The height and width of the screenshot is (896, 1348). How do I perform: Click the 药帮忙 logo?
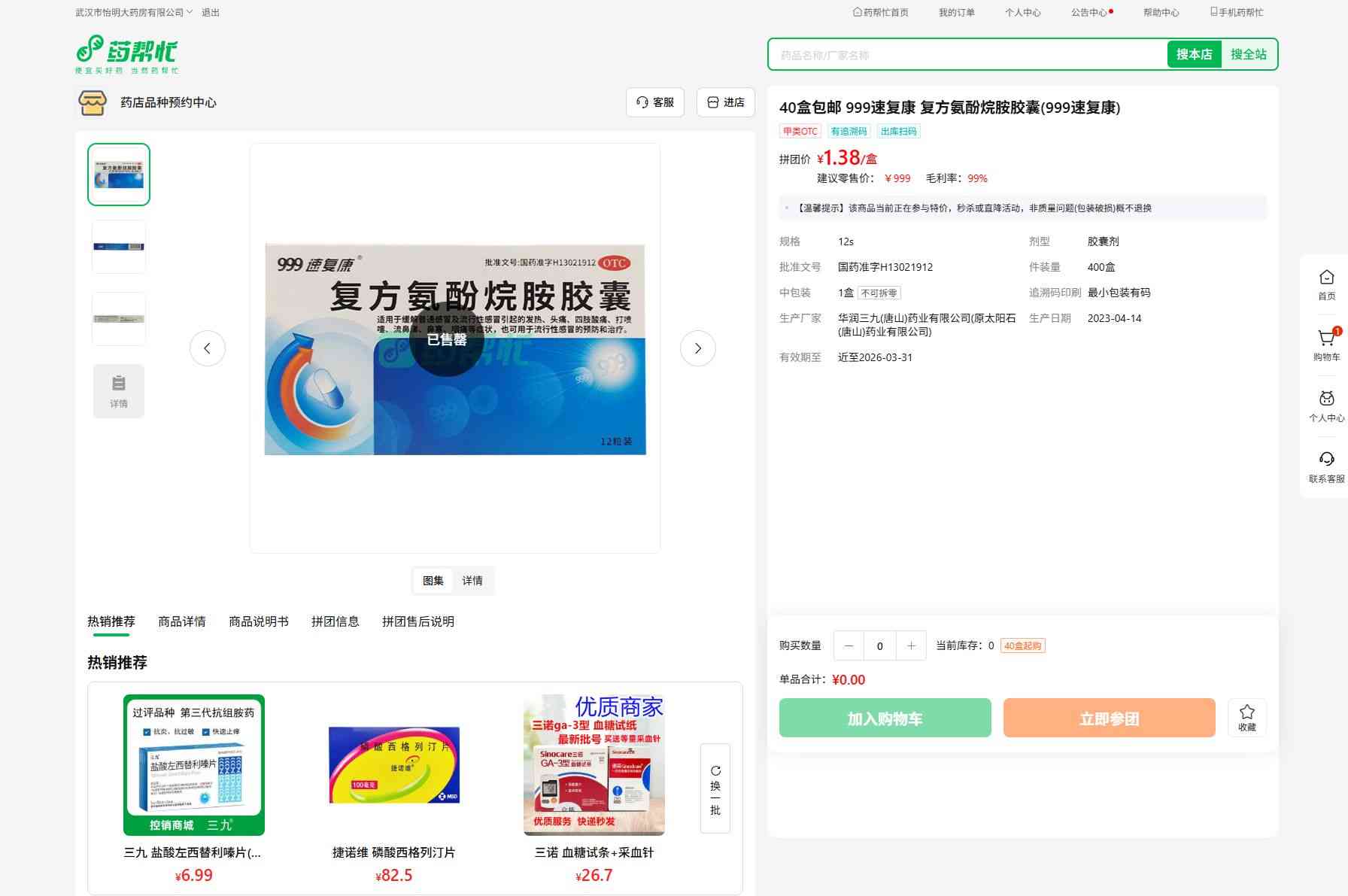click(x=127, y=54)
